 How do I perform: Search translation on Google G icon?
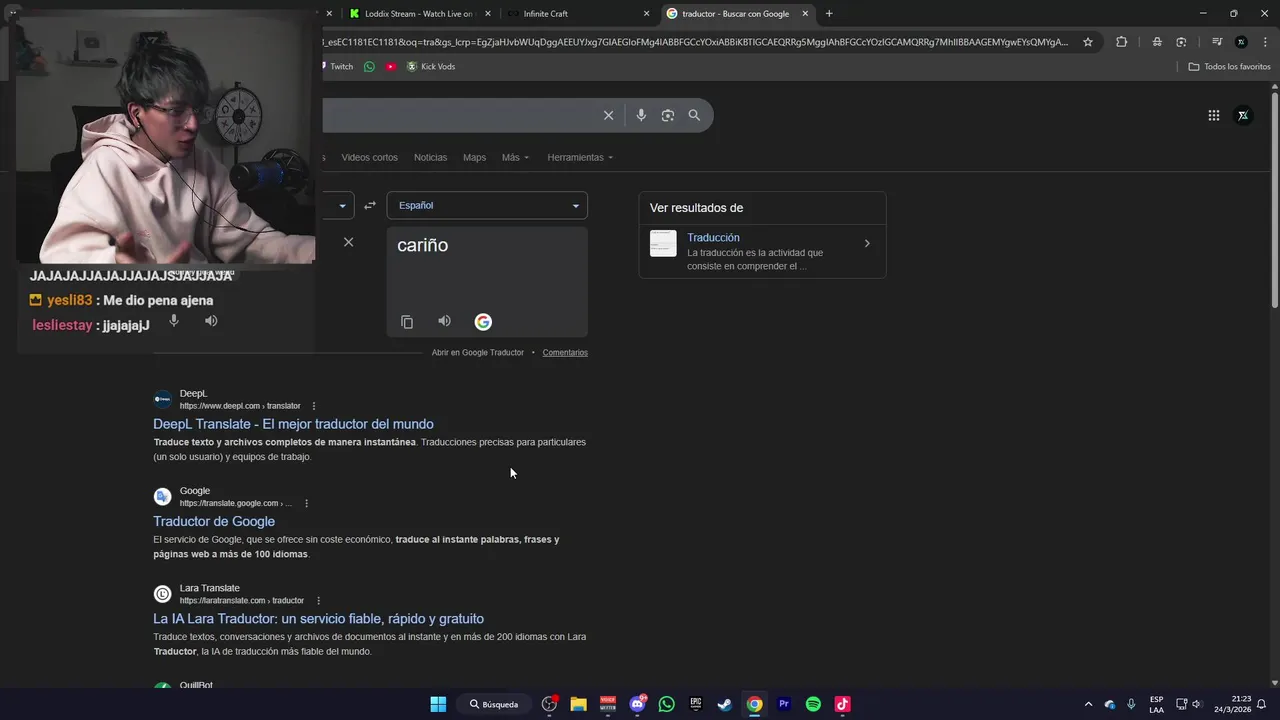(483, 322)
